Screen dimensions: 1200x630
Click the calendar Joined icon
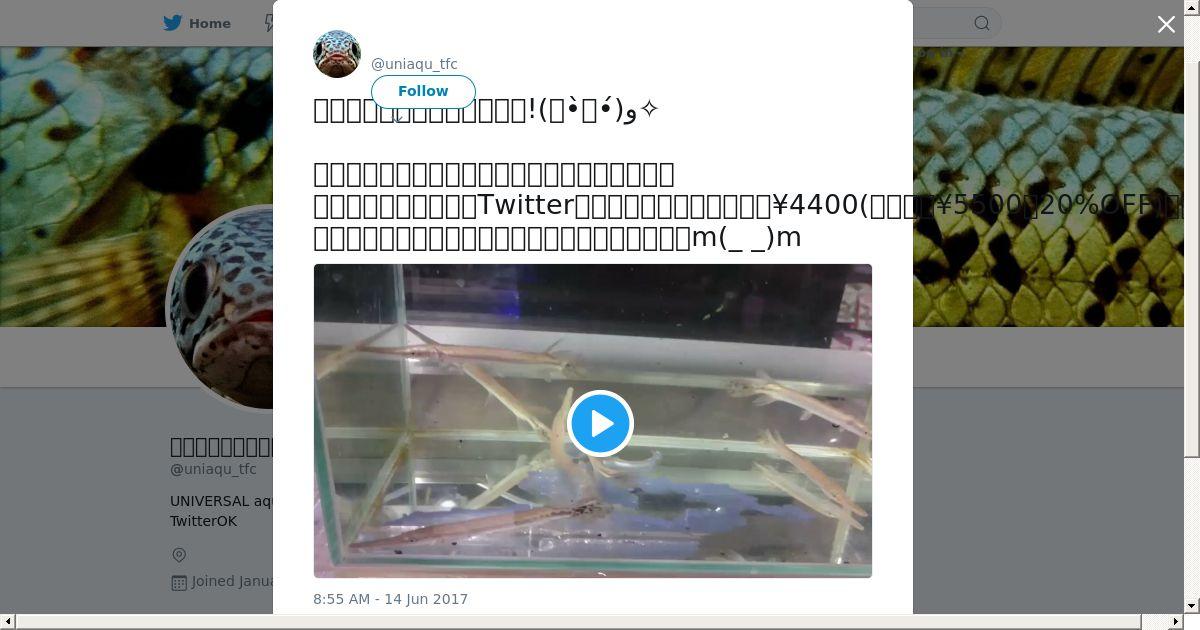179,582
